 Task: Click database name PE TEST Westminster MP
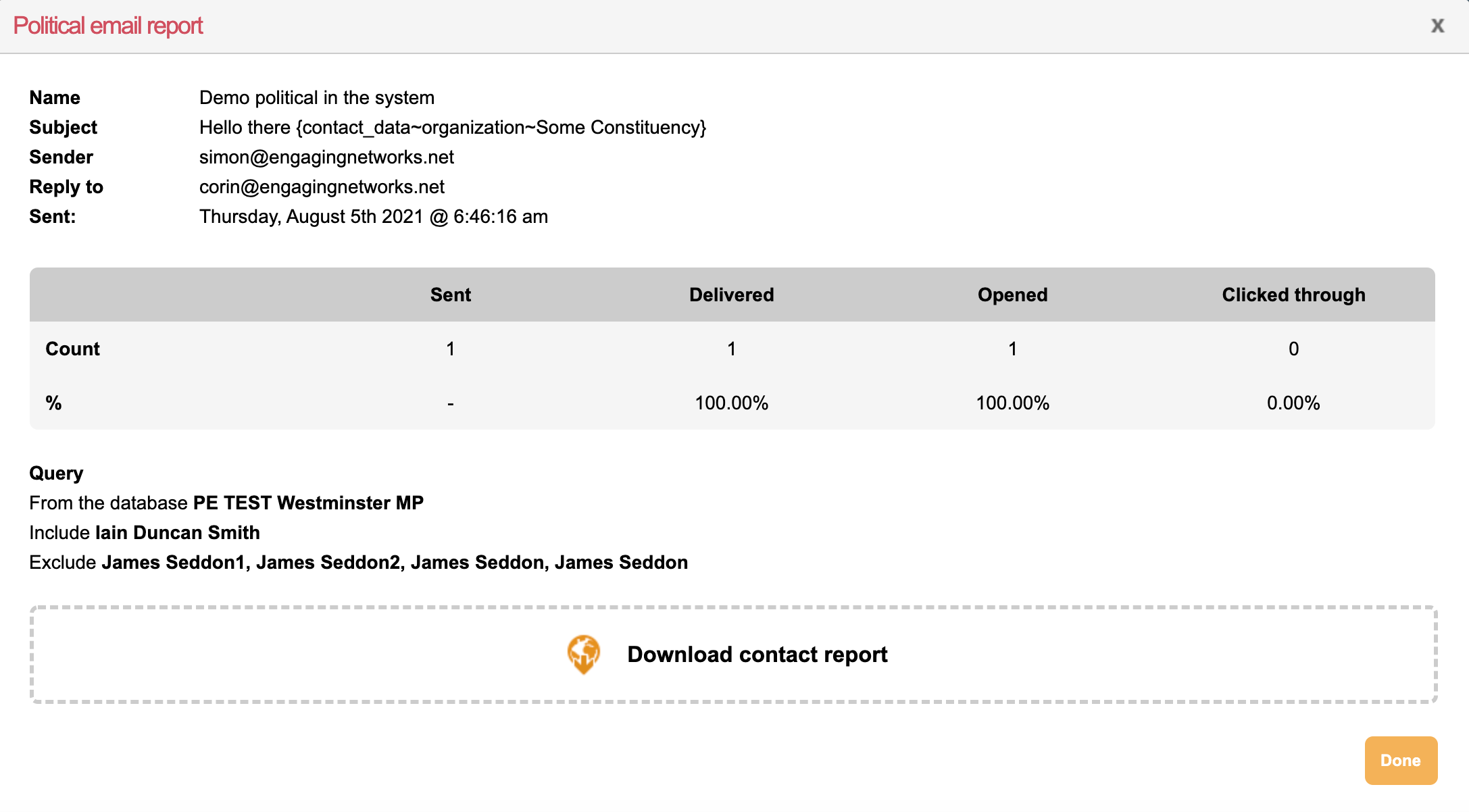(x=308, y=503)
